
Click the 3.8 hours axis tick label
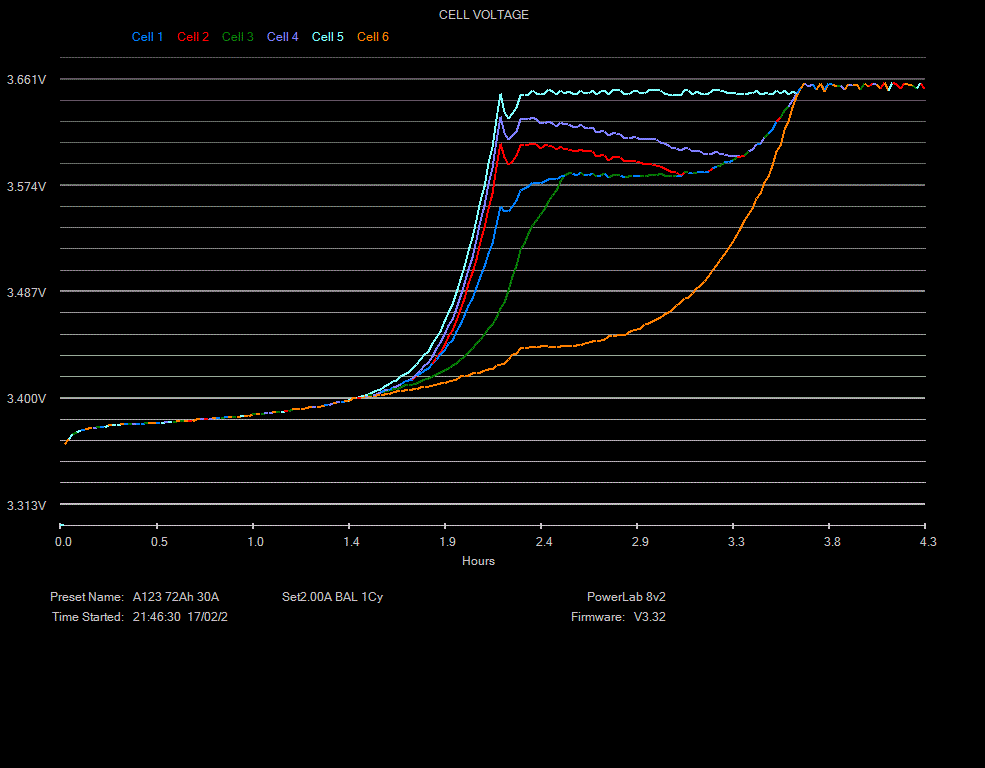(832, 542)
